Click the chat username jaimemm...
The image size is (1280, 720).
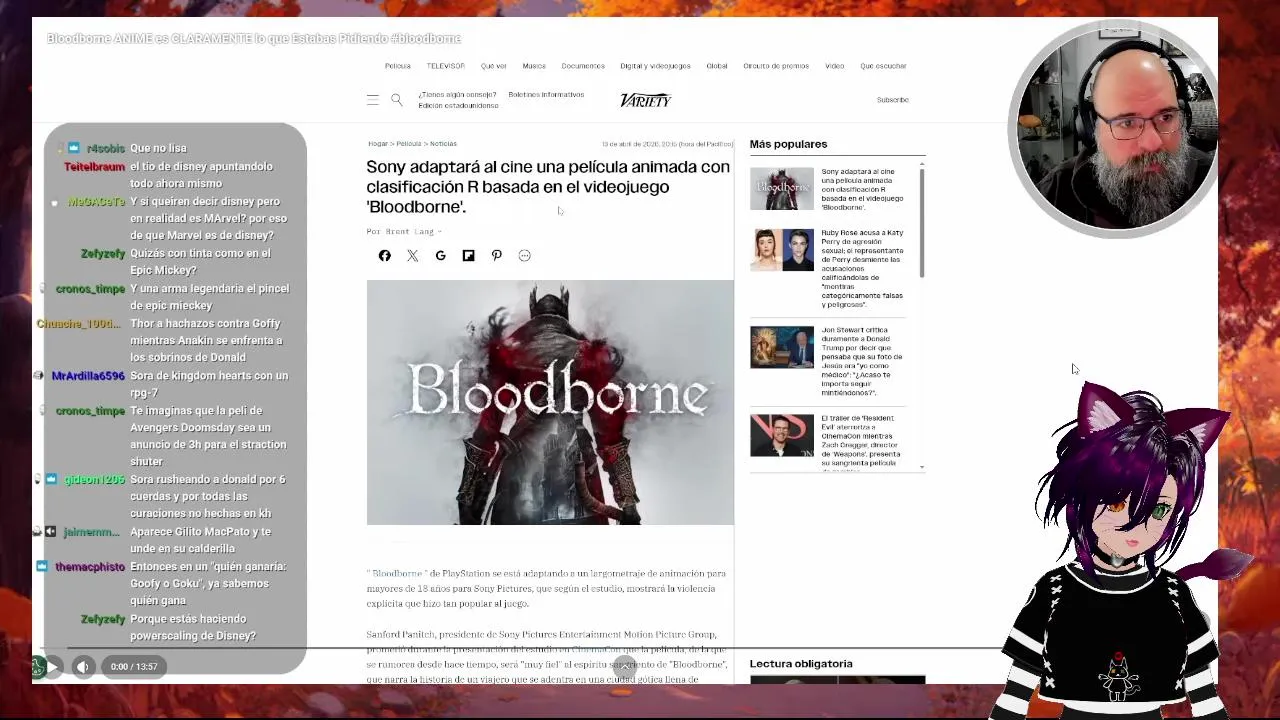coord(91,532)
